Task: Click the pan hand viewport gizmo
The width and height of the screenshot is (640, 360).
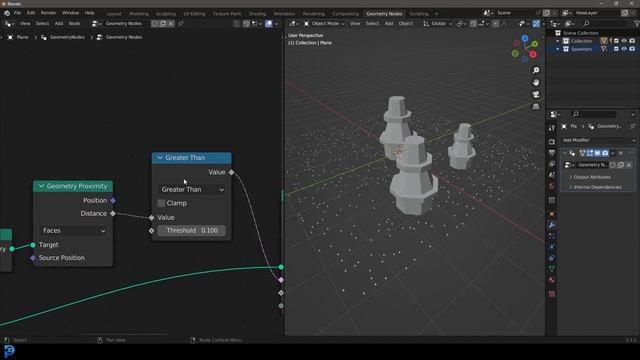Action: point(536,82)
